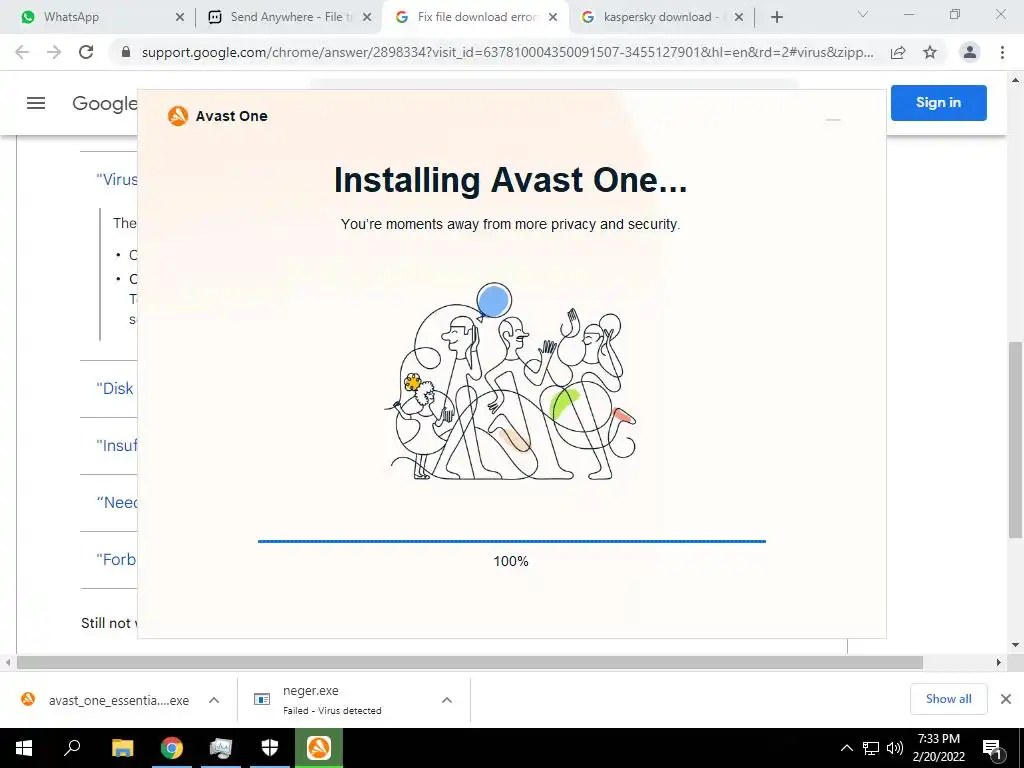Click the address bar URL

coord(507,53)
